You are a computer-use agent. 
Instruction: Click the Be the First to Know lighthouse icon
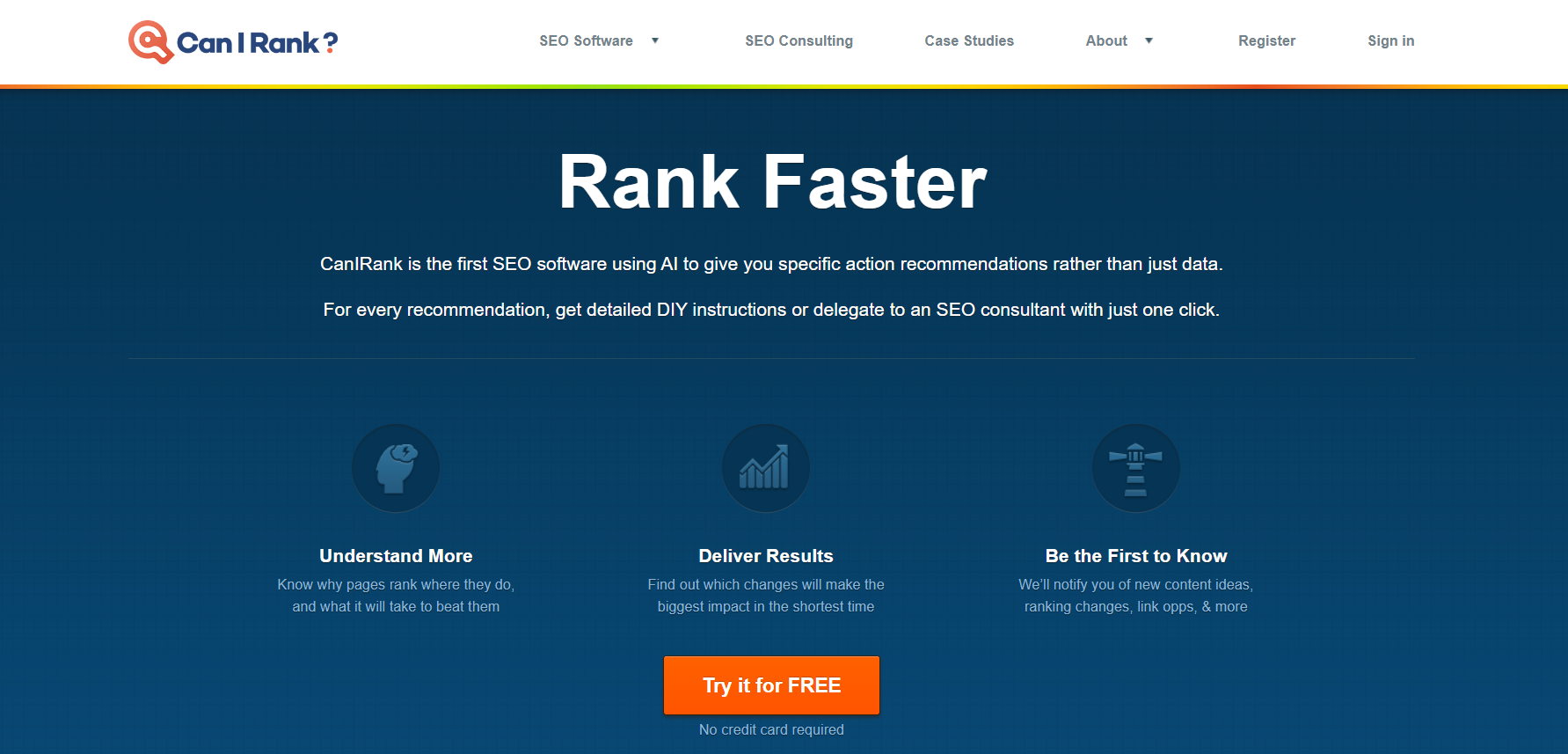click(x=1135, y=468)
